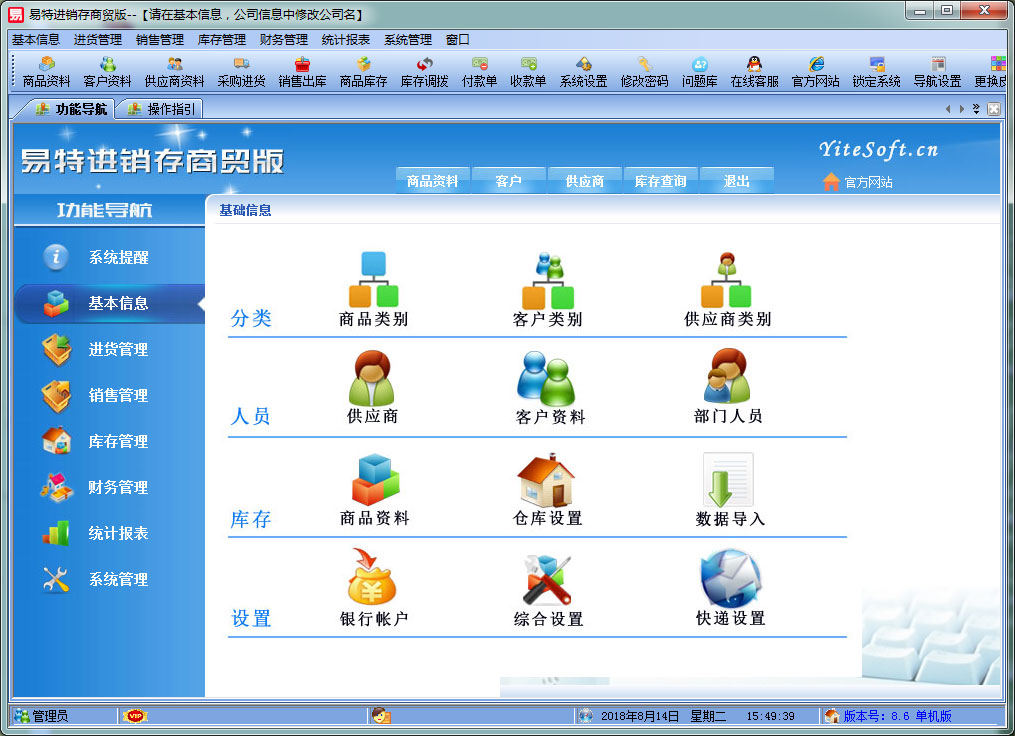Select 基本信息 in the sidebar
Image resolution: width=1015 pixels, height=736 pixels.
click(109, 303)
